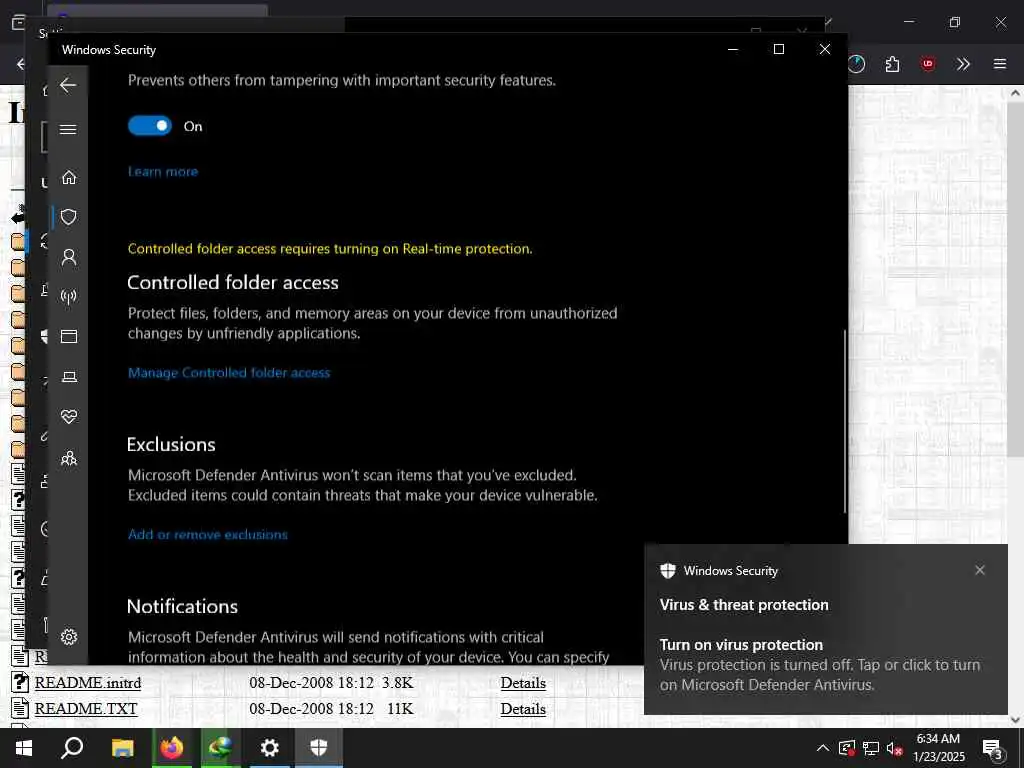1024x768 pixels.
Task: Open Device performance & health heart icon
Action: click(x=69, y=417)
